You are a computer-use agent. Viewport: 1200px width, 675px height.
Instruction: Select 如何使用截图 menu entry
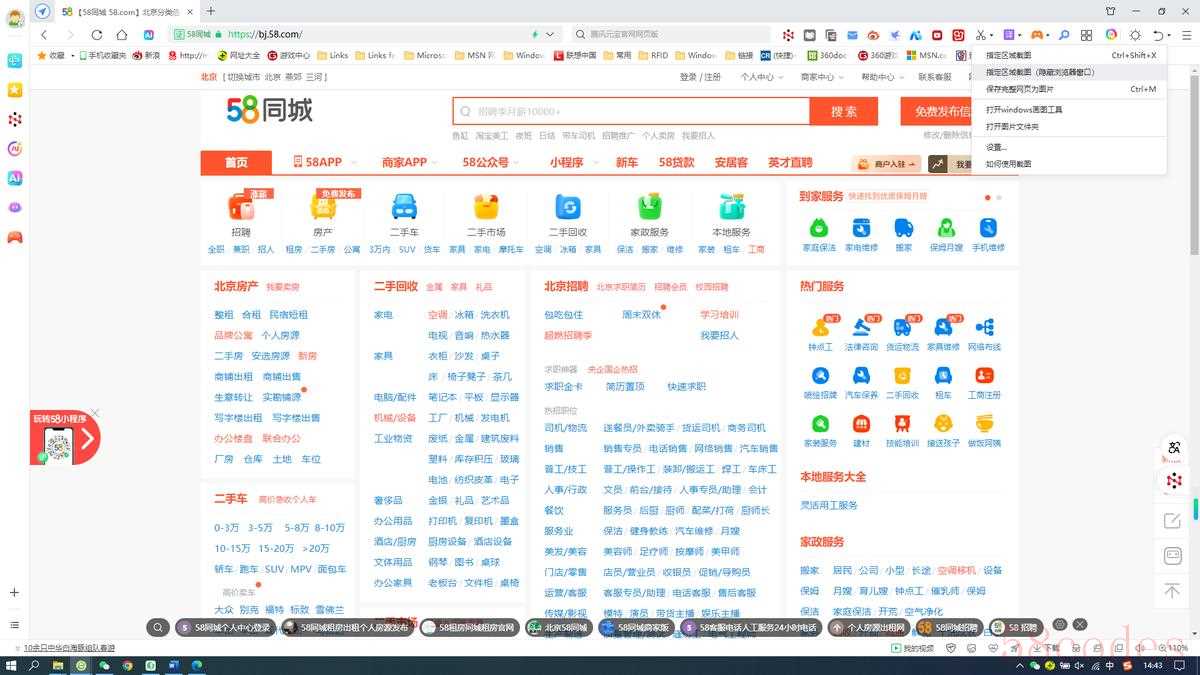coord(1068,163)
